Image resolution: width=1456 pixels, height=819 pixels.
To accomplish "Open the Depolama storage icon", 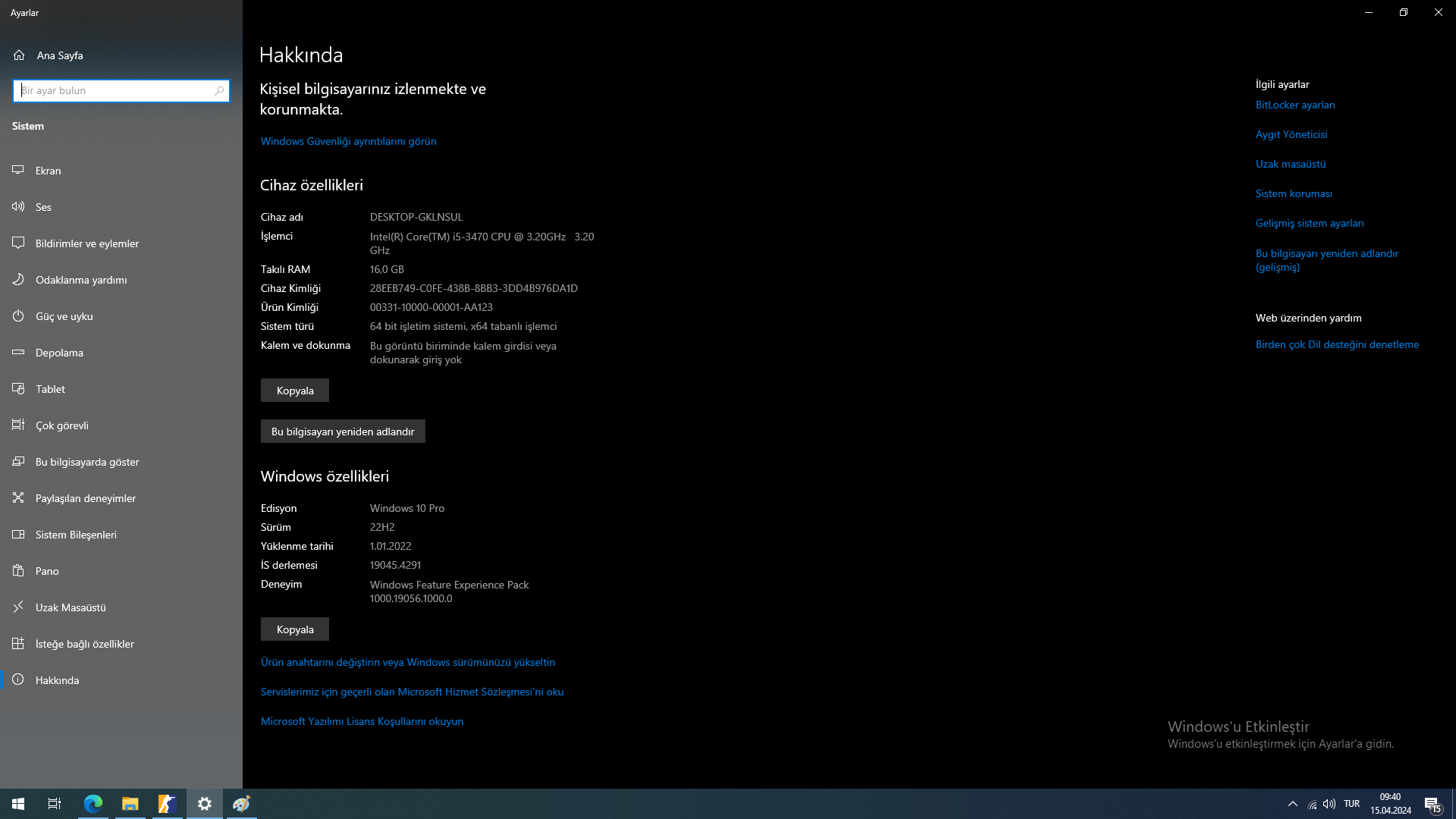I will [x=18, y=353].
